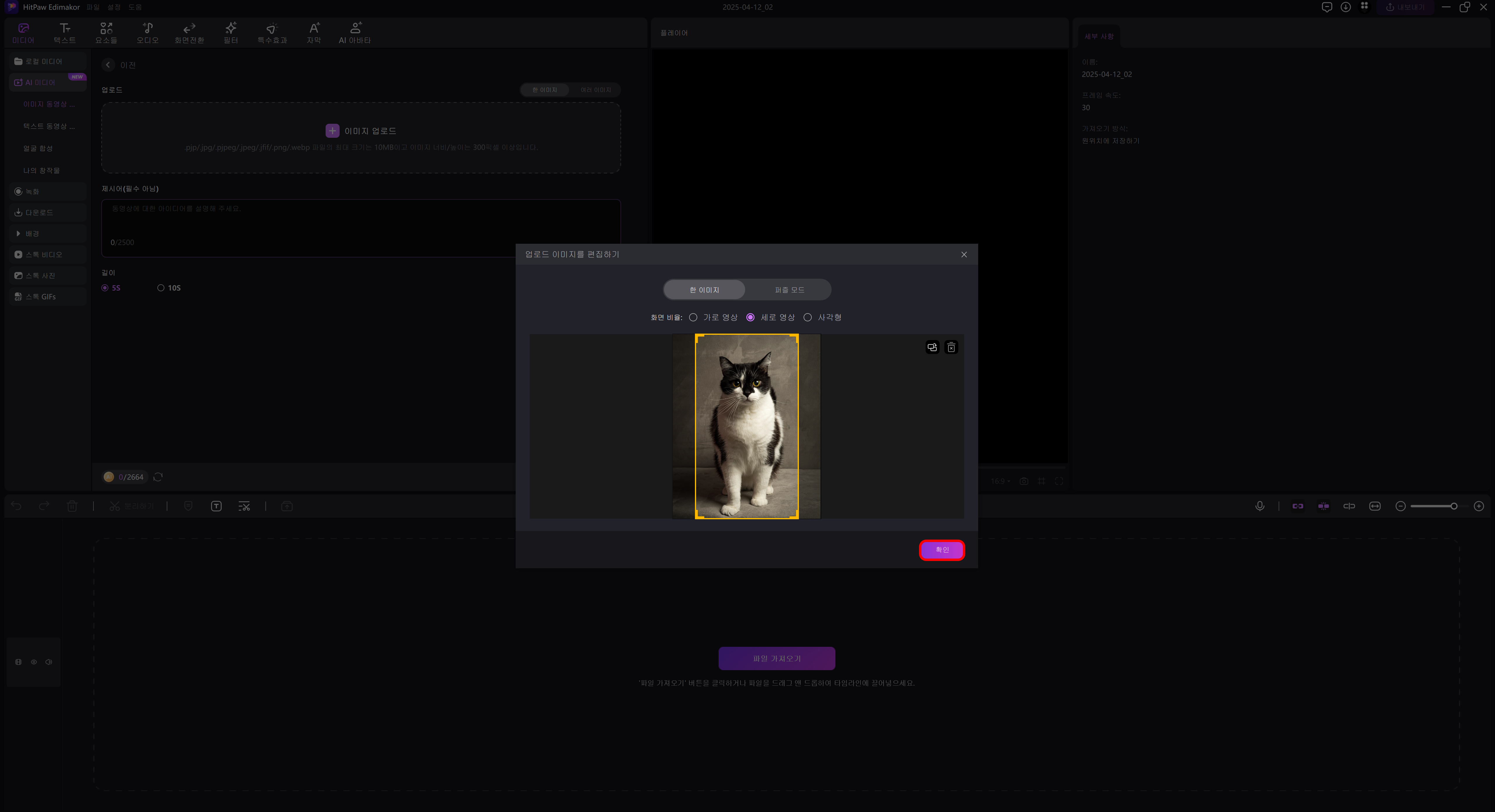The width and height of the screenshot is (1495, 812).
Task: Click the 이미지 업로드 plus button
Action: (332, 130)
